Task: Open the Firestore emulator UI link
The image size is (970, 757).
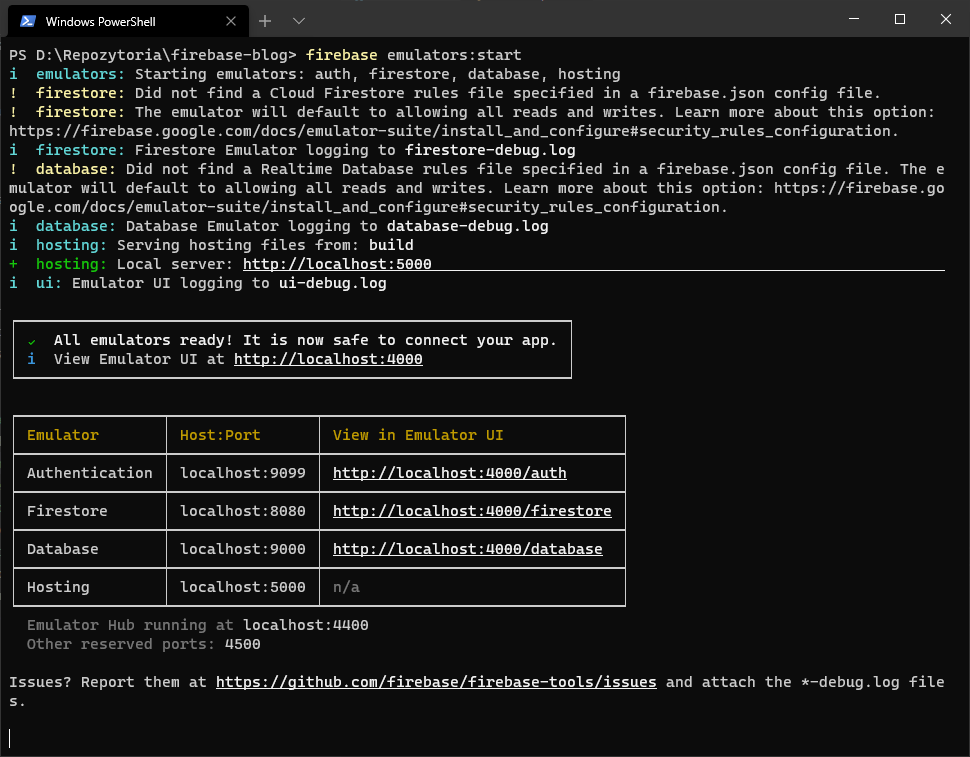Action: pos(471,511)
